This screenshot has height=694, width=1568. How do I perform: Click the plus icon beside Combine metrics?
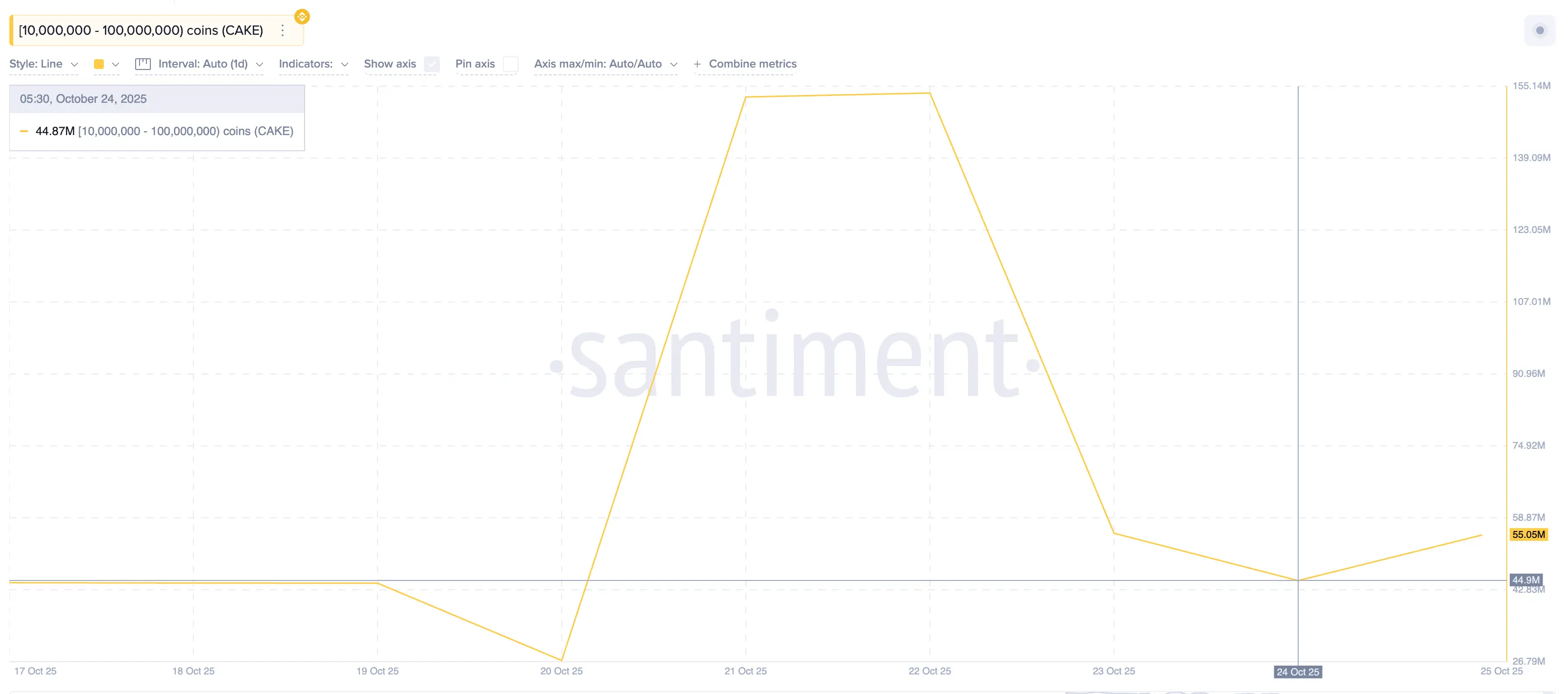pyautogui.click(x=697, y=64)
